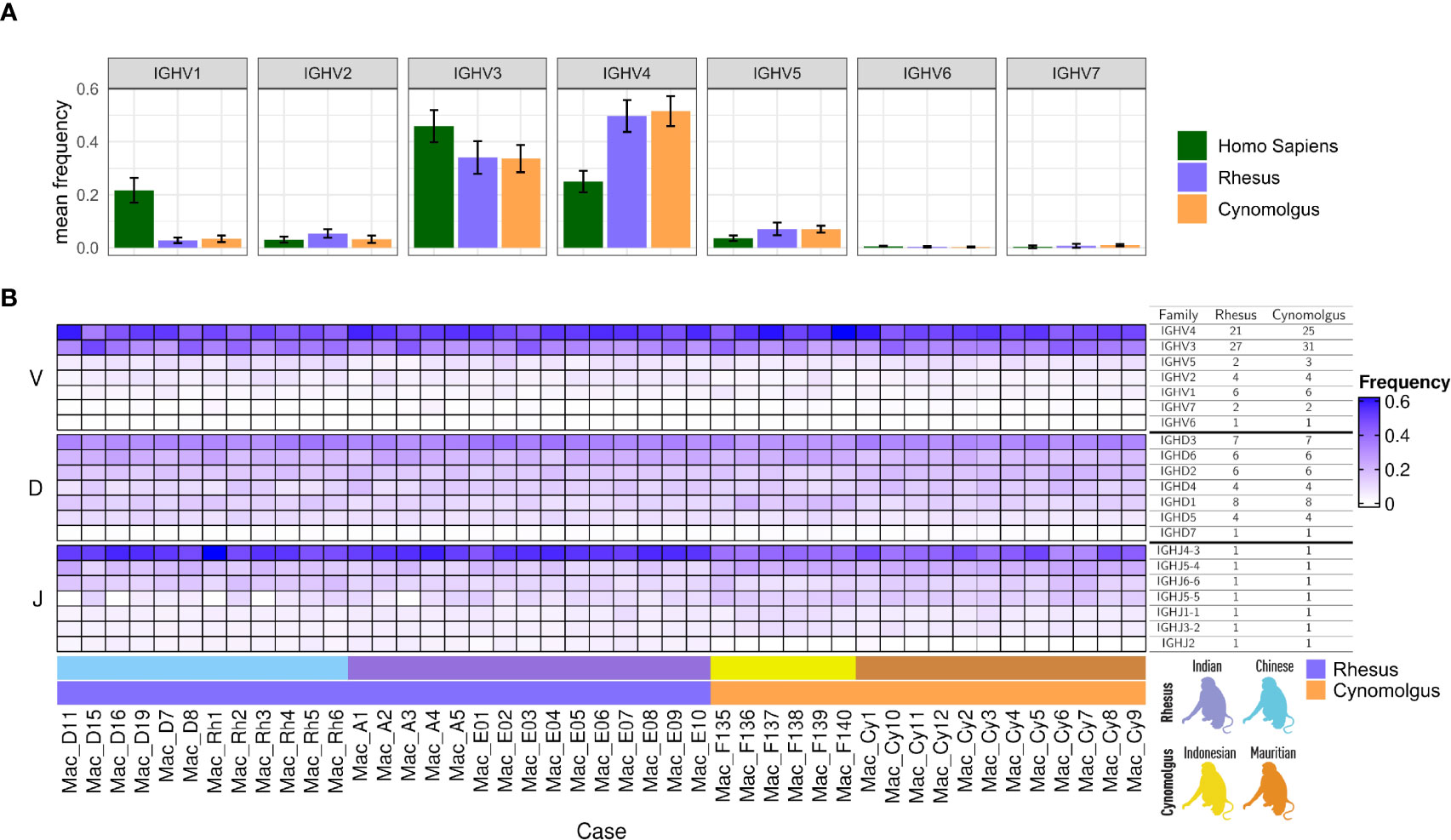The image size is (1451, 840).
Task: Click the IGHV5 facet header
Action: tap(777, 73)
